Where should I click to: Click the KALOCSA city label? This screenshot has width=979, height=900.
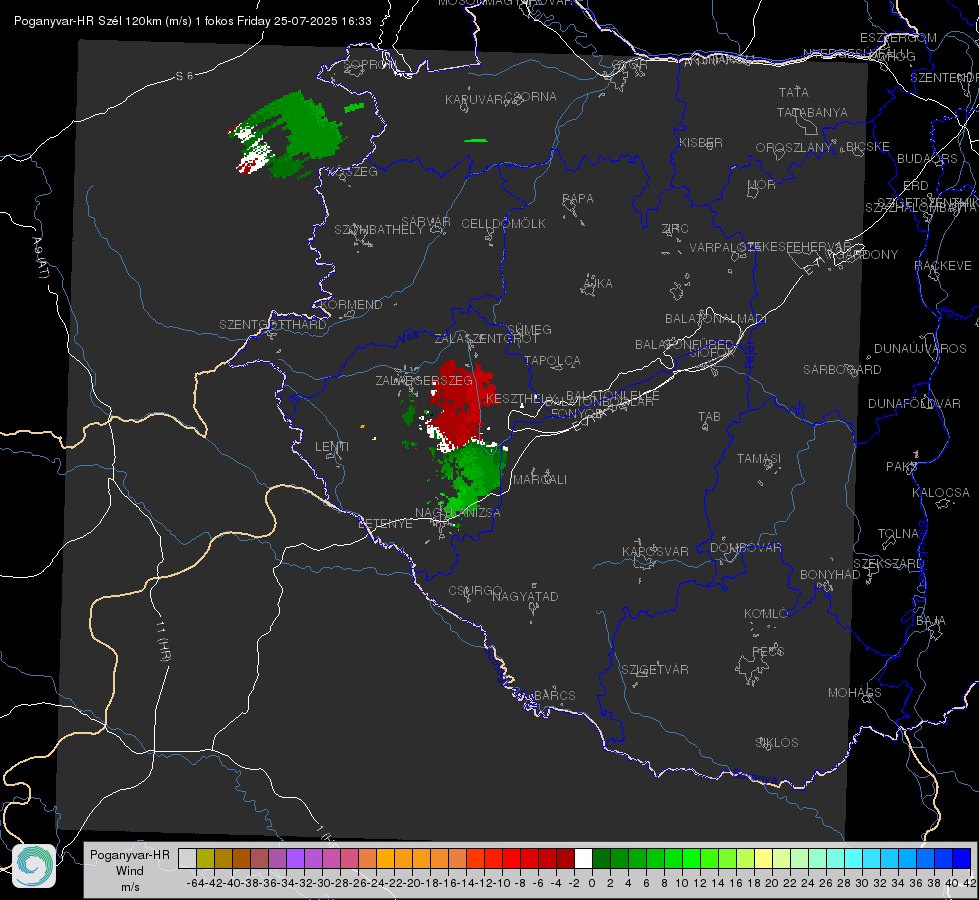pos(940,493)
